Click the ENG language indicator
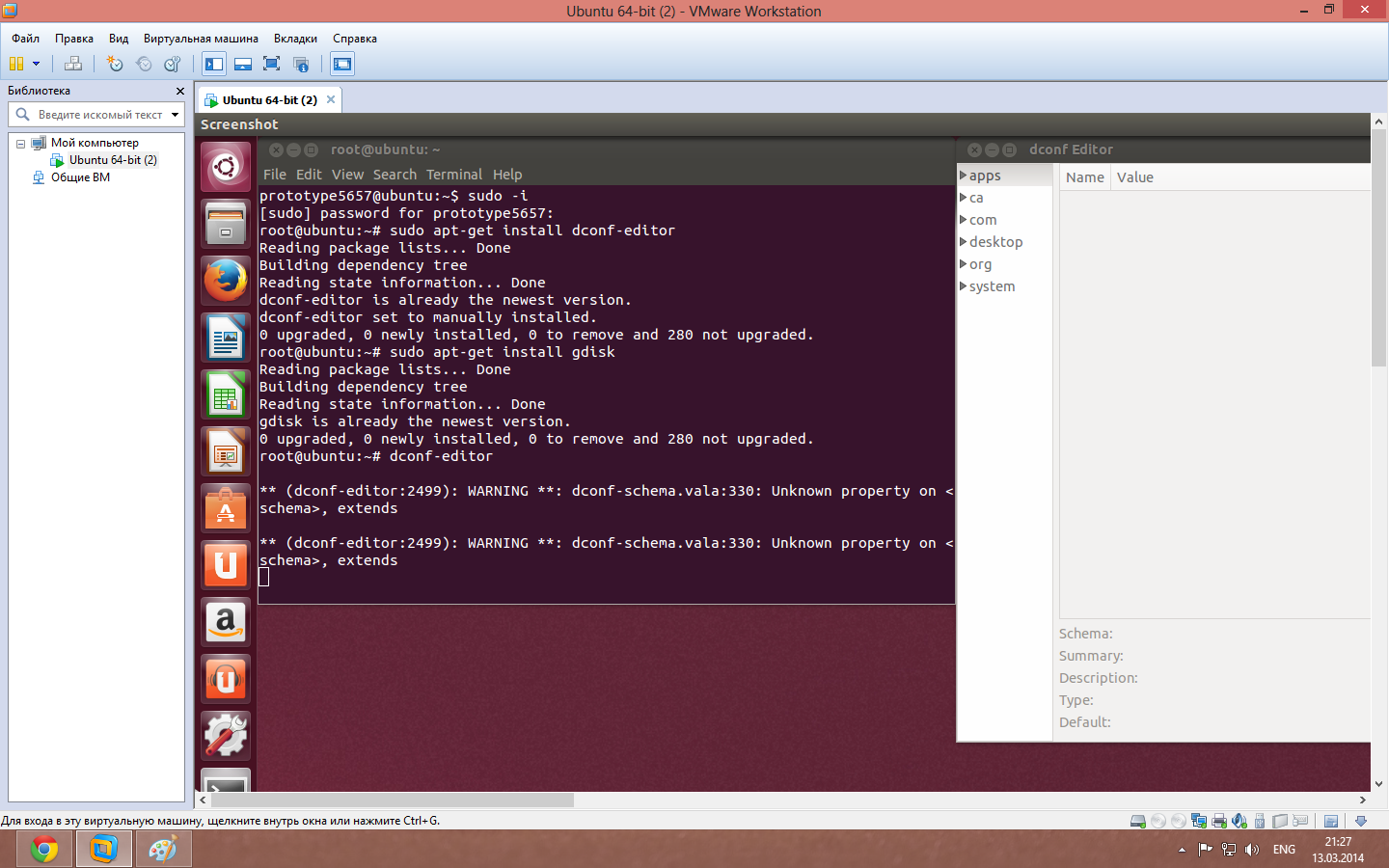Screen dimensions: 1389x868 pyautogui.click(x=1284, y=850)
